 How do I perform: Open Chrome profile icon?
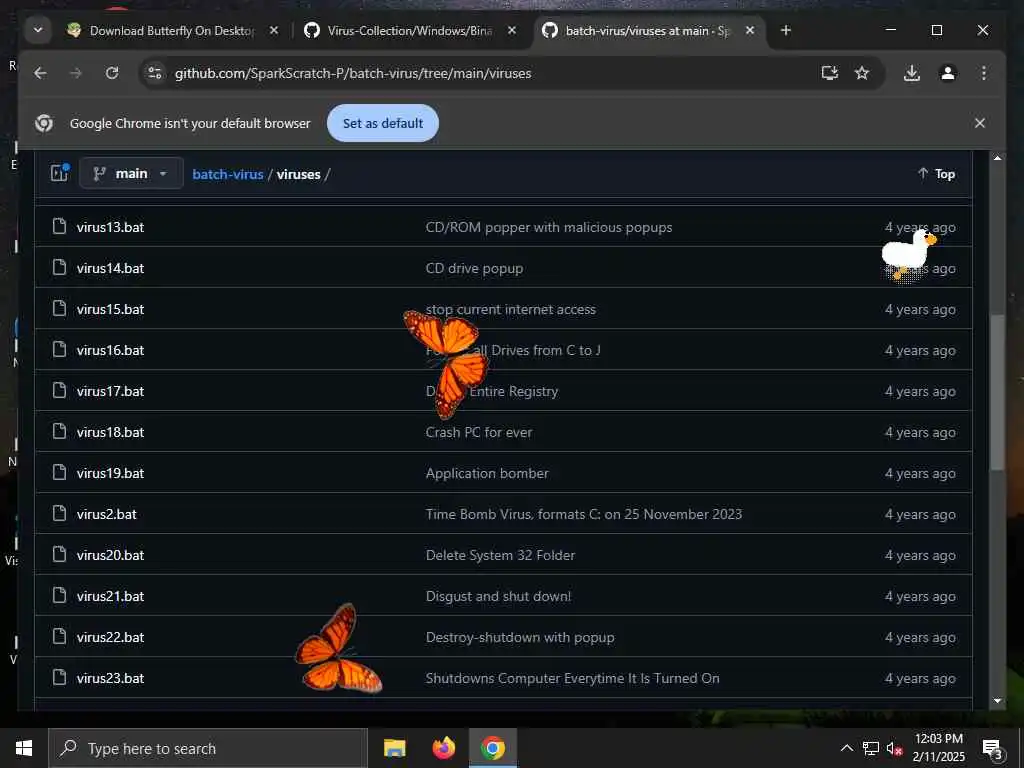tap(948, 73)
